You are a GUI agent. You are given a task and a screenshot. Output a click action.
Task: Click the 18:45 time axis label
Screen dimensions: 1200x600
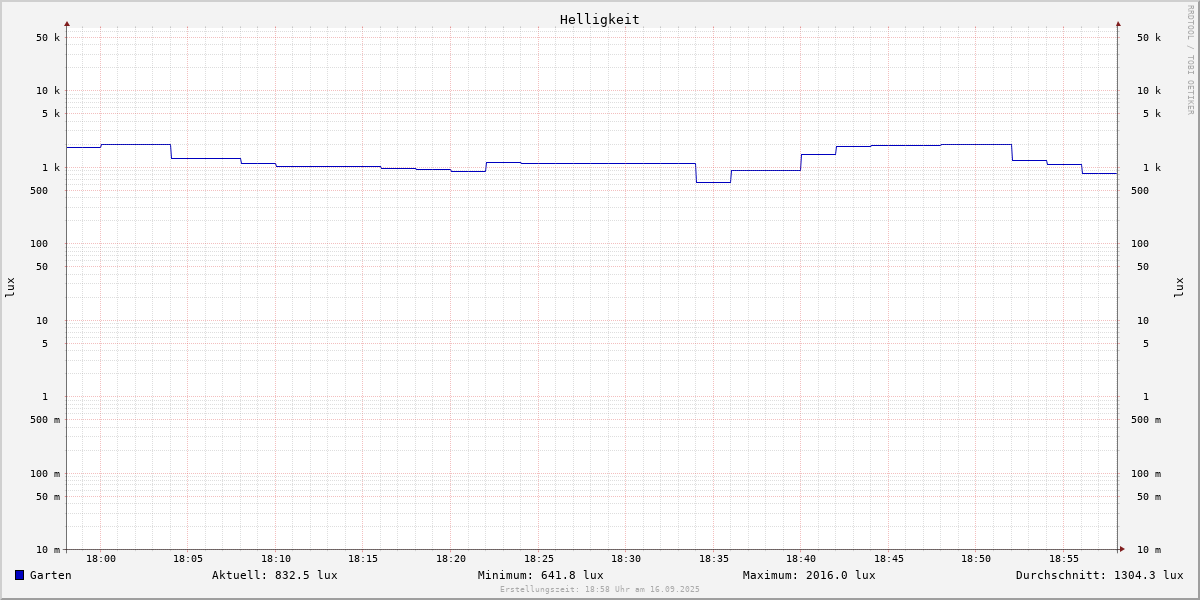(889, 559)
